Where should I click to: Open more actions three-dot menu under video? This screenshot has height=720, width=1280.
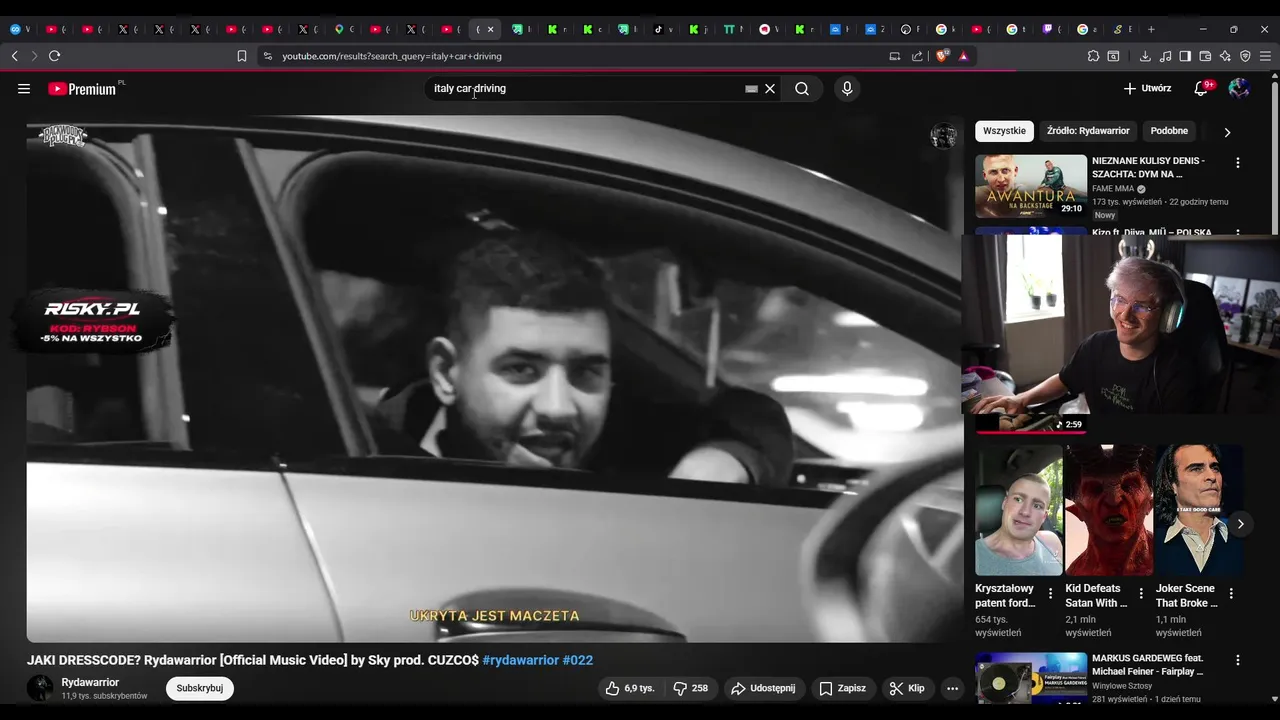coord(952,688)
